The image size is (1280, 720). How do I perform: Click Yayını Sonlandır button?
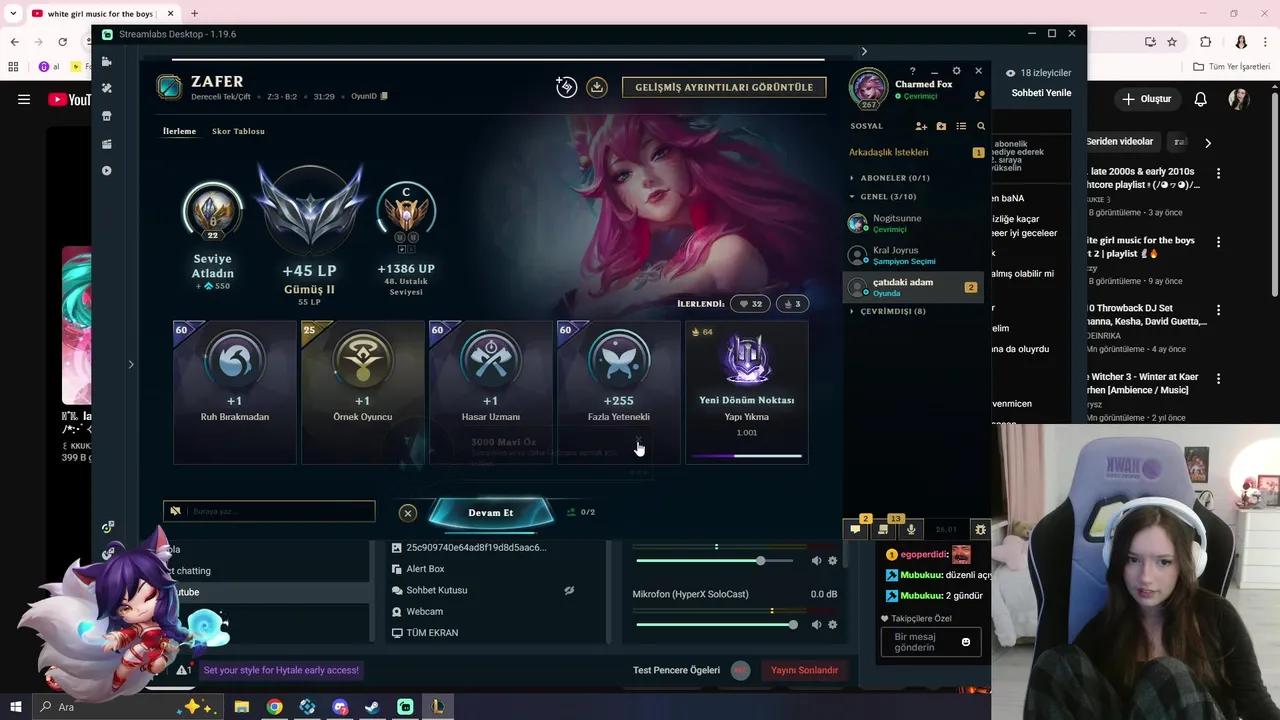click(804, 670)
